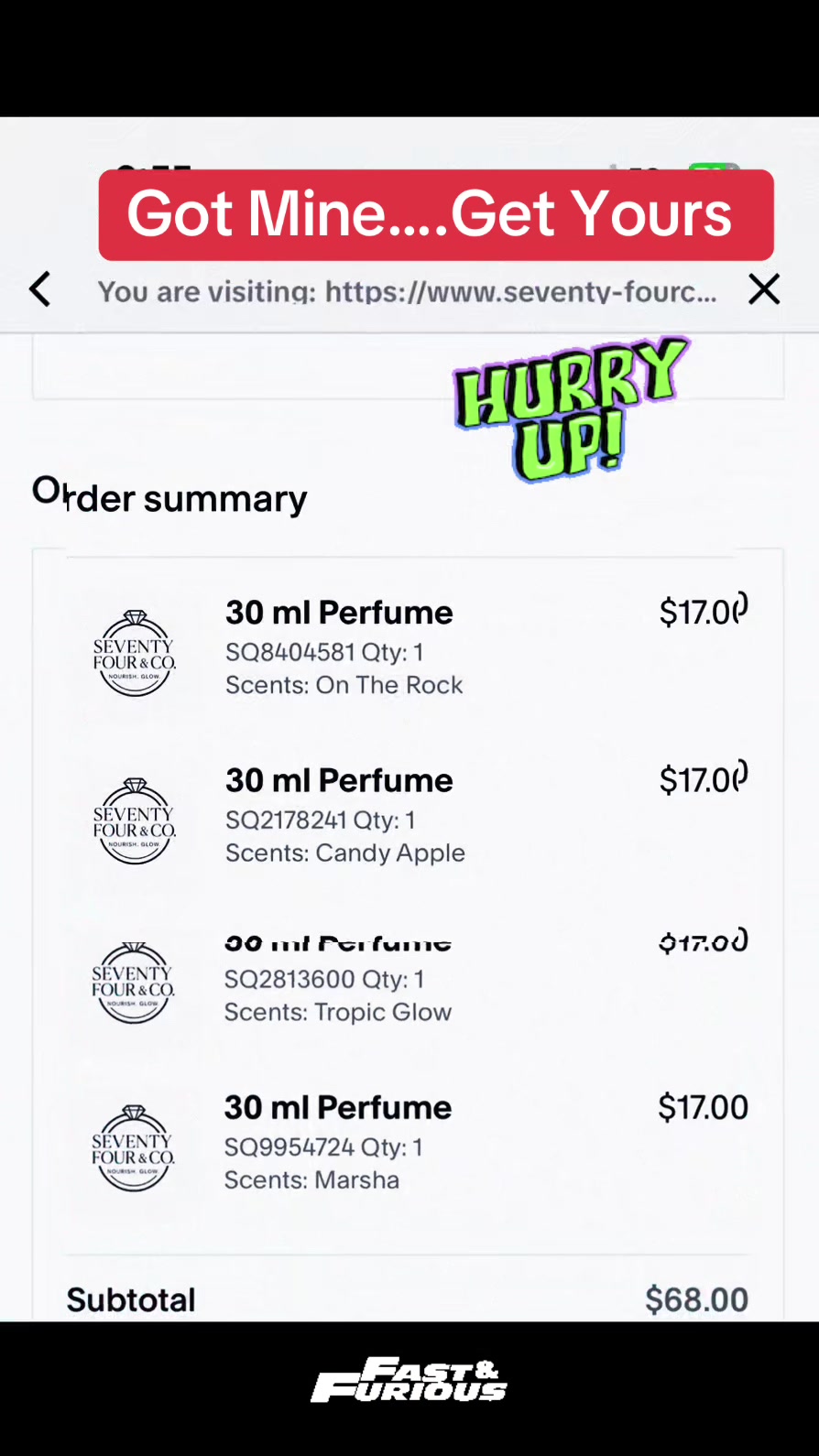Close the in-app browser with X
The width and height of the screenshot is (819, 1456).
pos(763,289)
